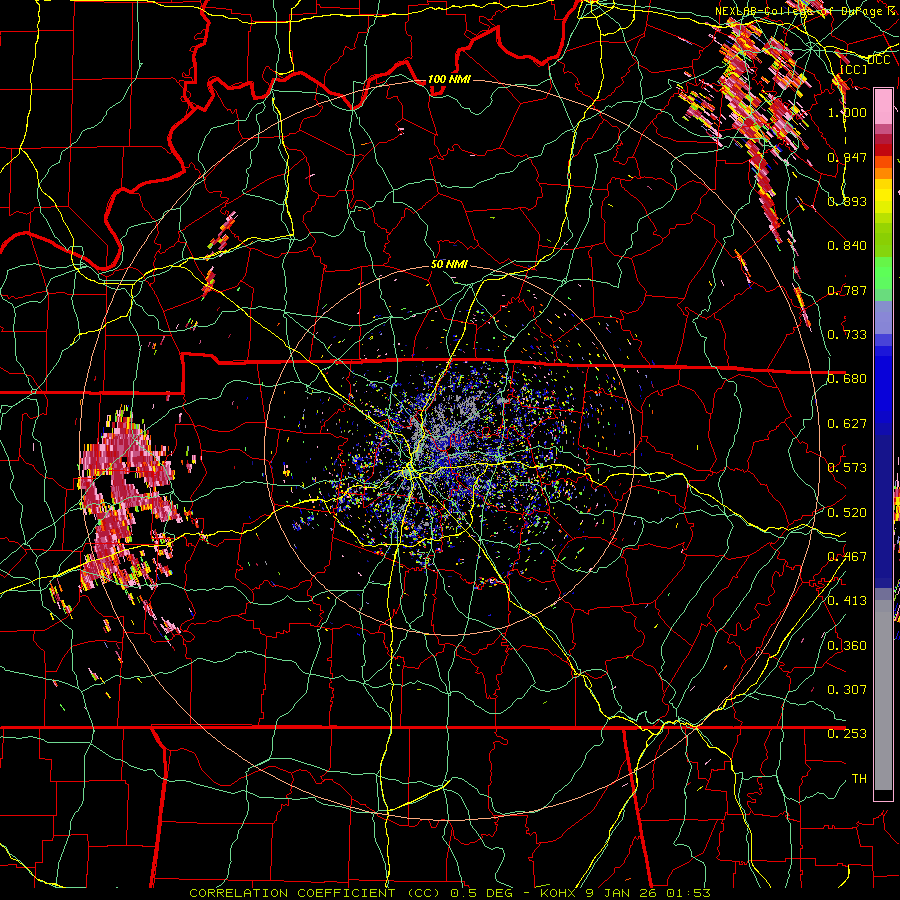Click the "0.253" color scale value
Image resolution: width=900 pixels, height=900 pixels.
847,734
